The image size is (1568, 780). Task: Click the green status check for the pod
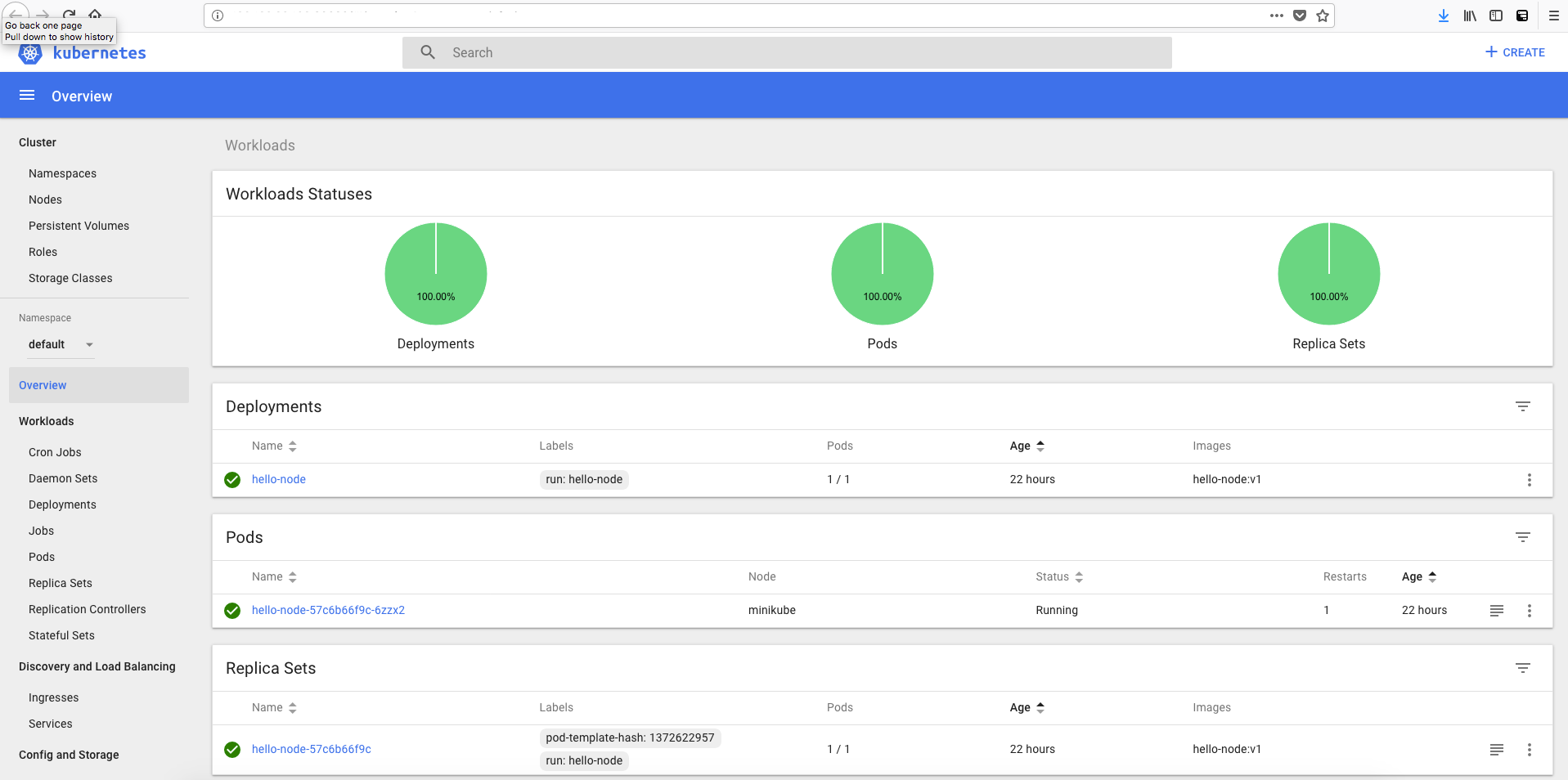click(x=232, y=611)
